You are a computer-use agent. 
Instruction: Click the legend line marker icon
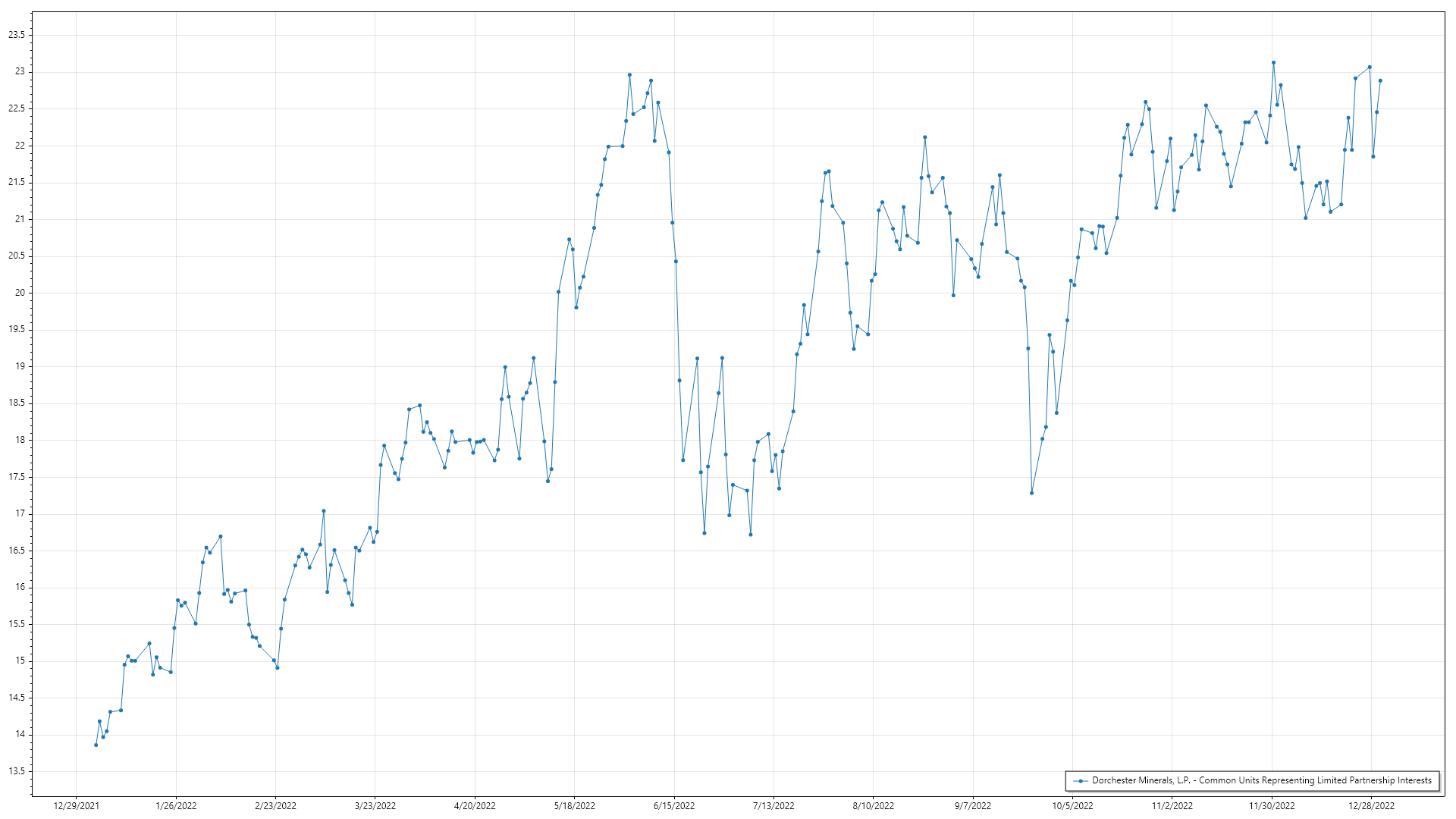tap(1079, 780)
